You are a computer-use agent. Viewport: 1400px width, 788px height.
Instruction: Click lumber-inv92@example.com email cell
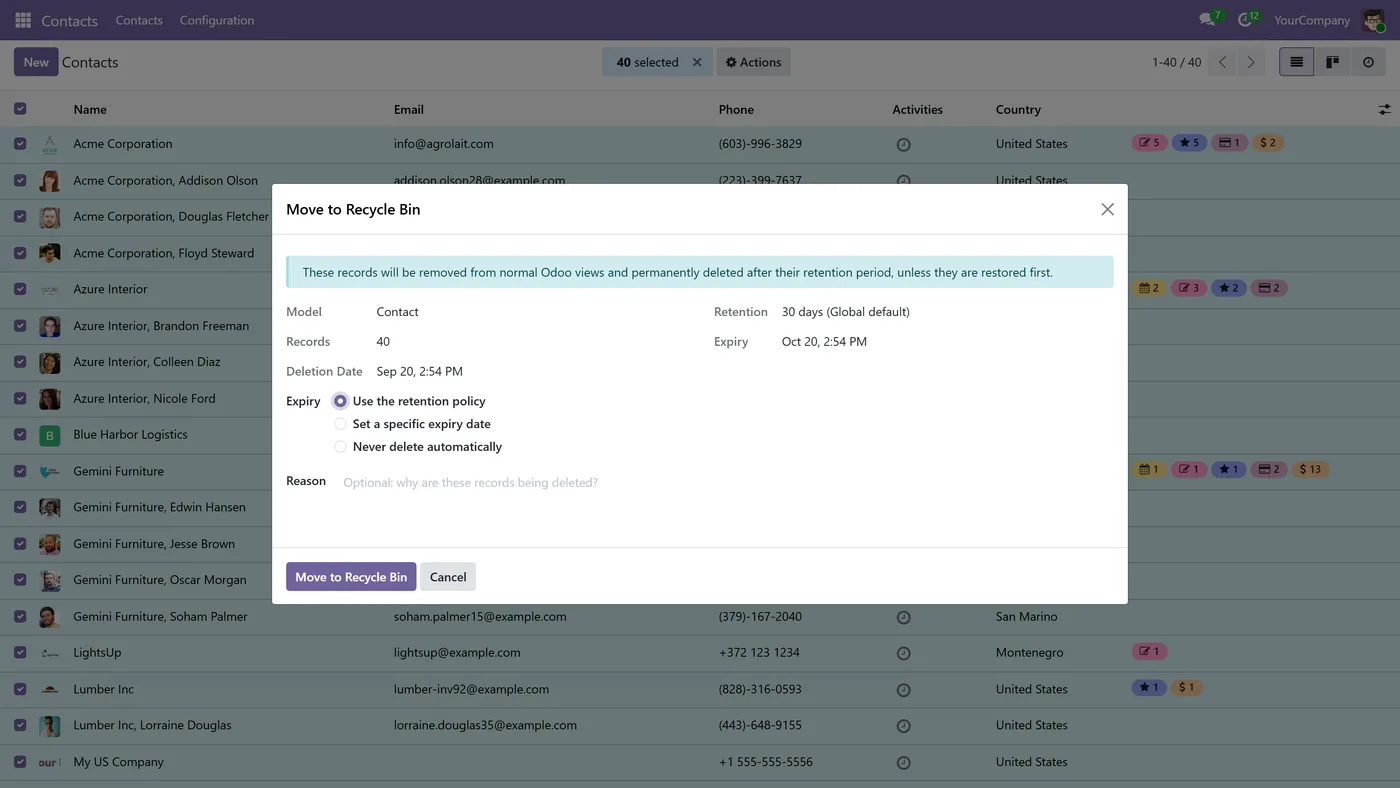point(471,689)
